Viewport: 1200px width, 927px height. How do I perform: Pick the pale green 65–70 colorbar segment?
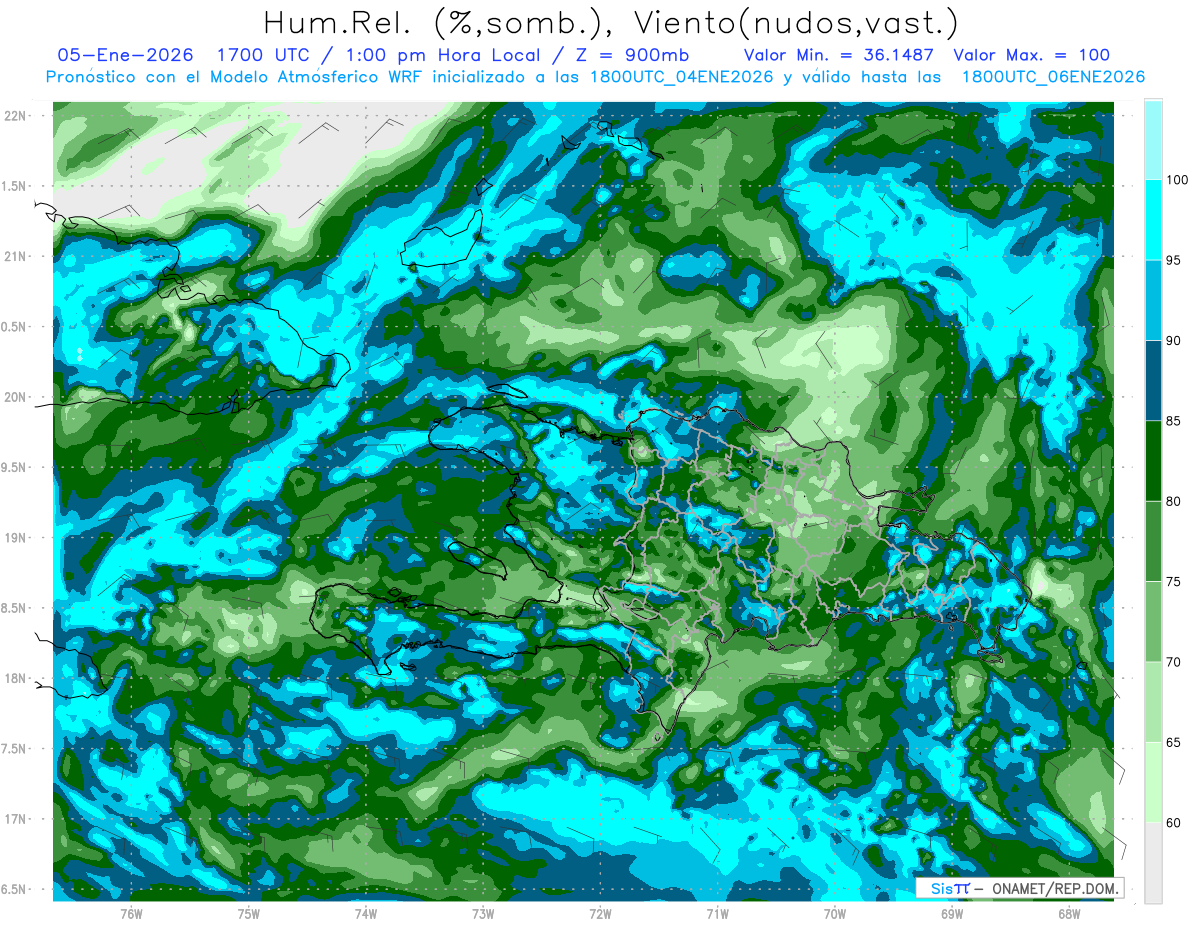click(x=1153, y=701)
